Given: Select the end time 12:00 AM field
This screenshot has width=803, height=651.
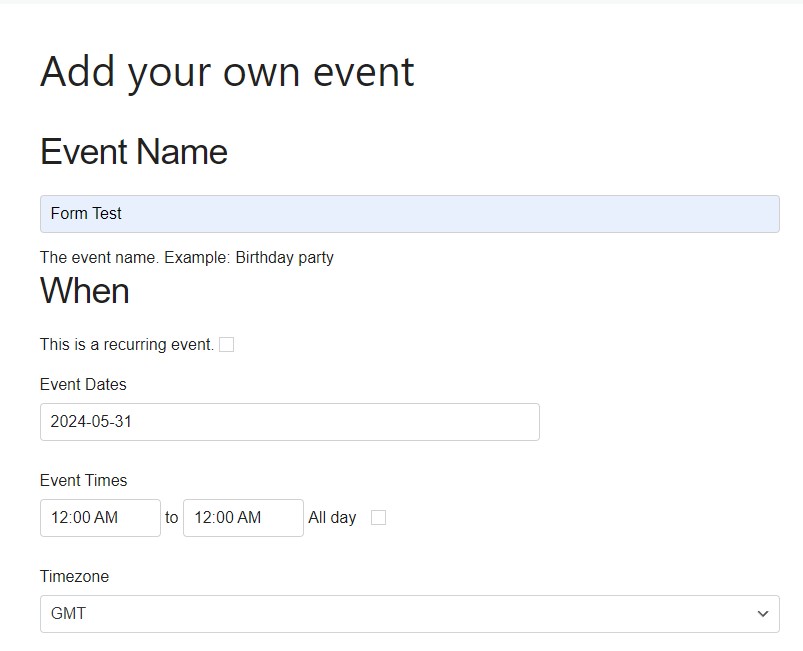Looking at the screenshot, I should click(243, 518).
